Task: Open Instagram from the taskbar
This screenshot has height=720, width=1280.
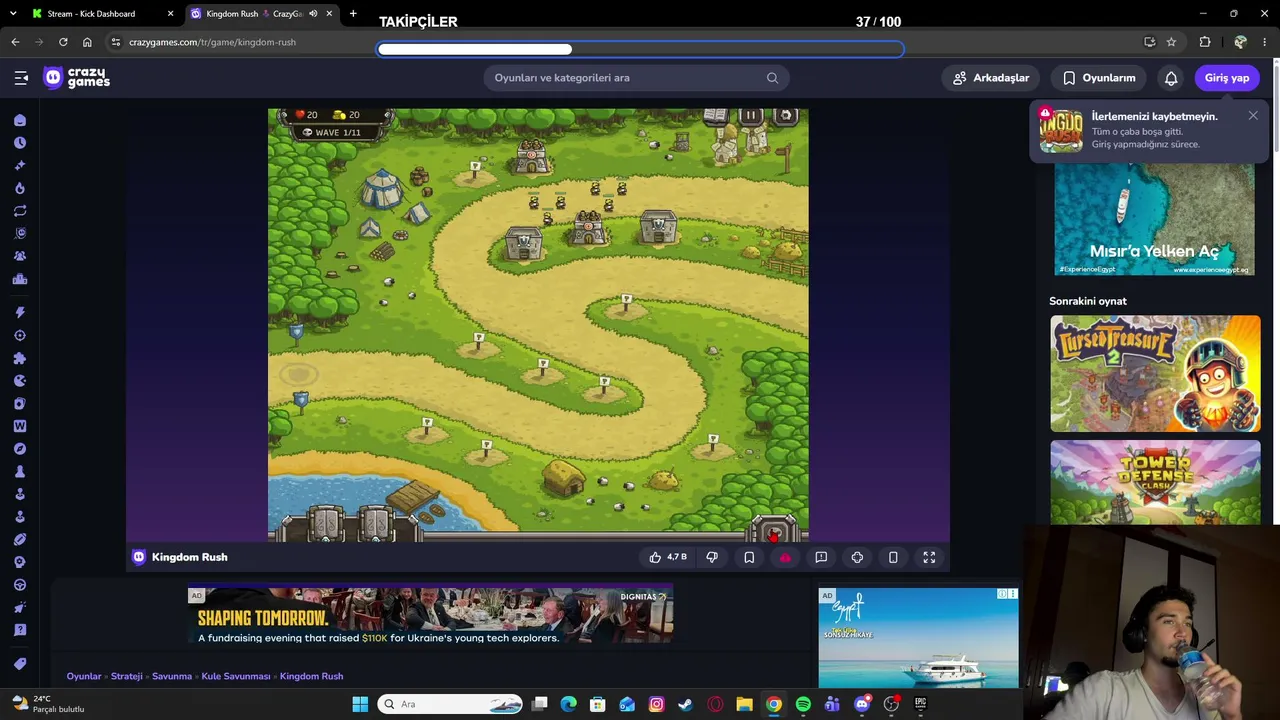Action: (656, 704)
